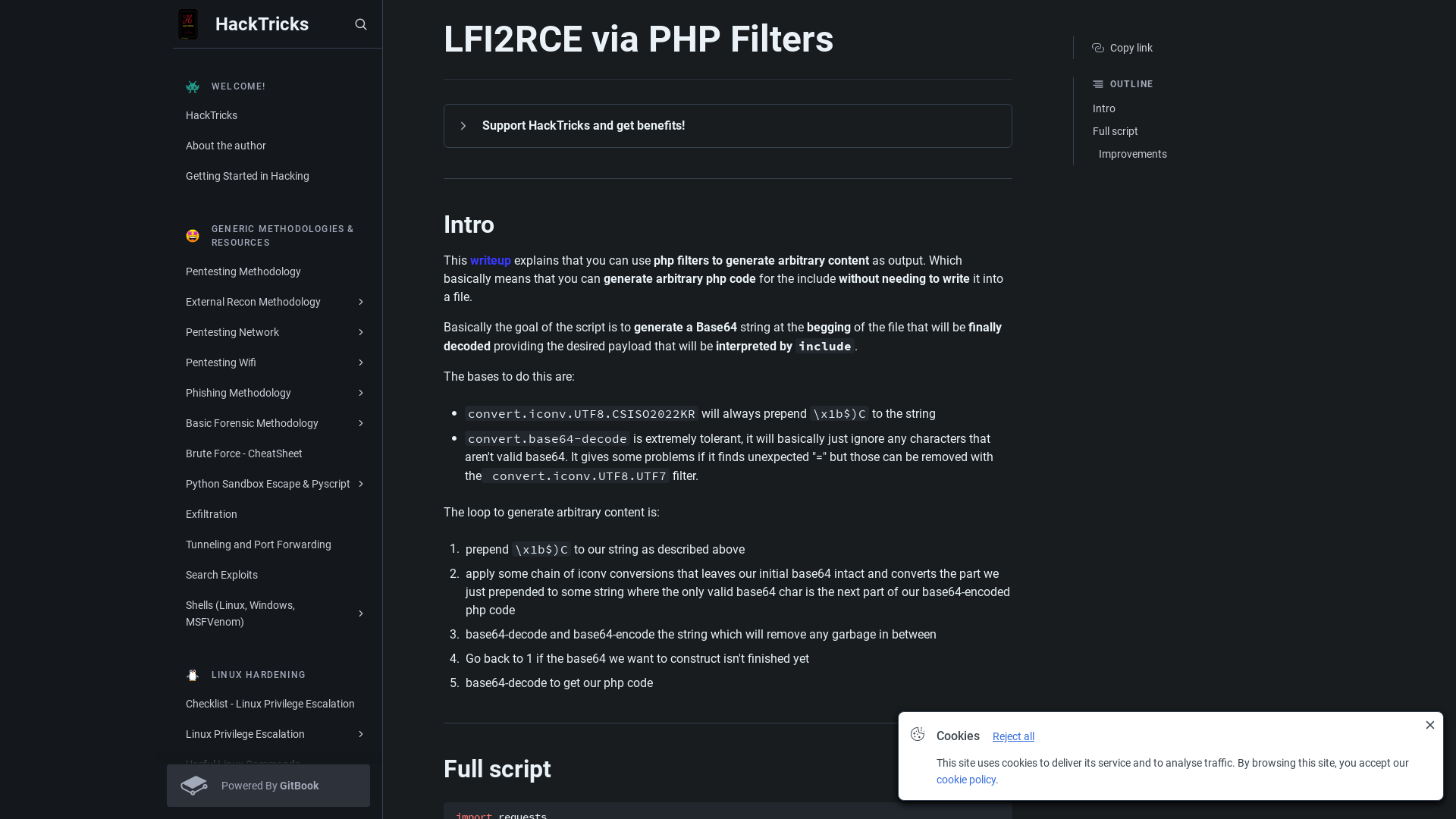Jump to Full script via the outline
1456x819 pixels.
click(1115, 131)
